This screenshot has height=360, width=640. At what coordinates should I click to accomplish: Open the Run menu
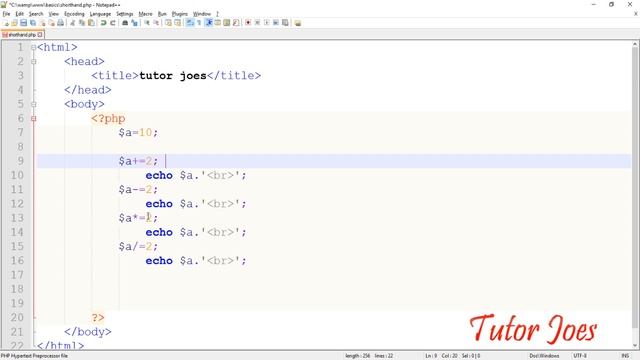(x=162, y=14)
